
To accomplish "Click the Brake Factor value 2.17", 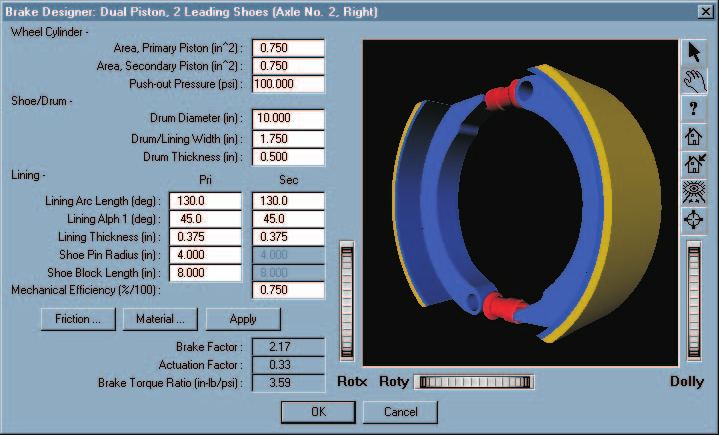I will (x=288, y=347).
